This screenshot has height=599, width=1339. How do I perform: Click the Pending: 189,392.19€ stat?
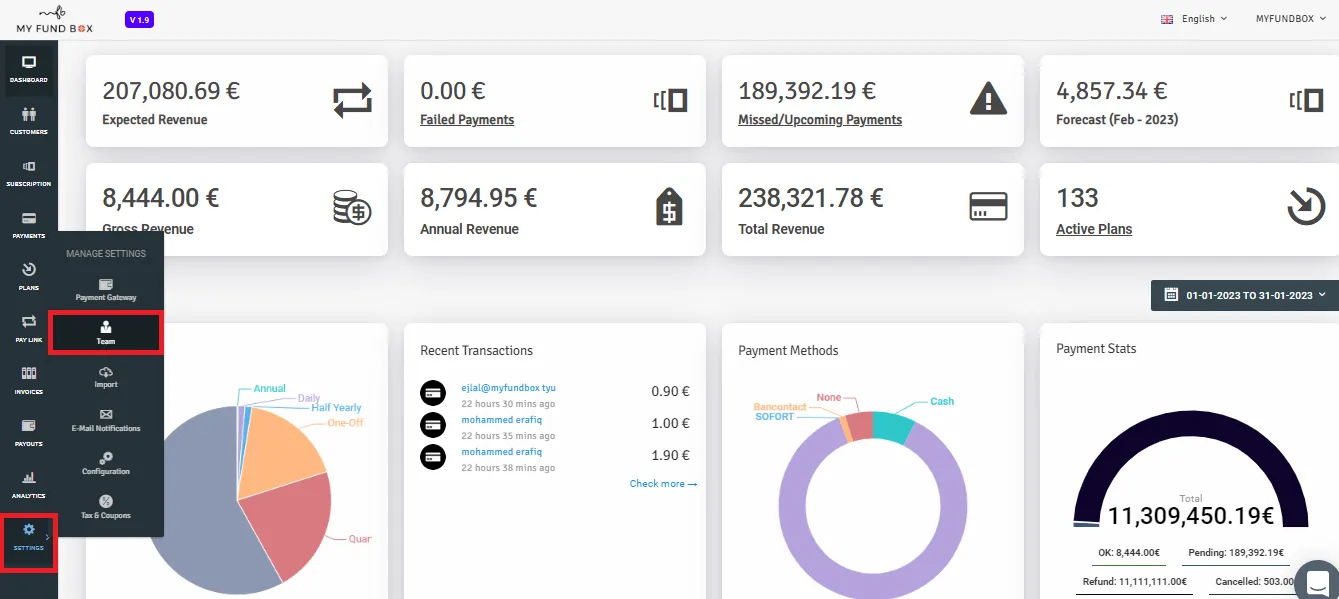pos(1236,552)
